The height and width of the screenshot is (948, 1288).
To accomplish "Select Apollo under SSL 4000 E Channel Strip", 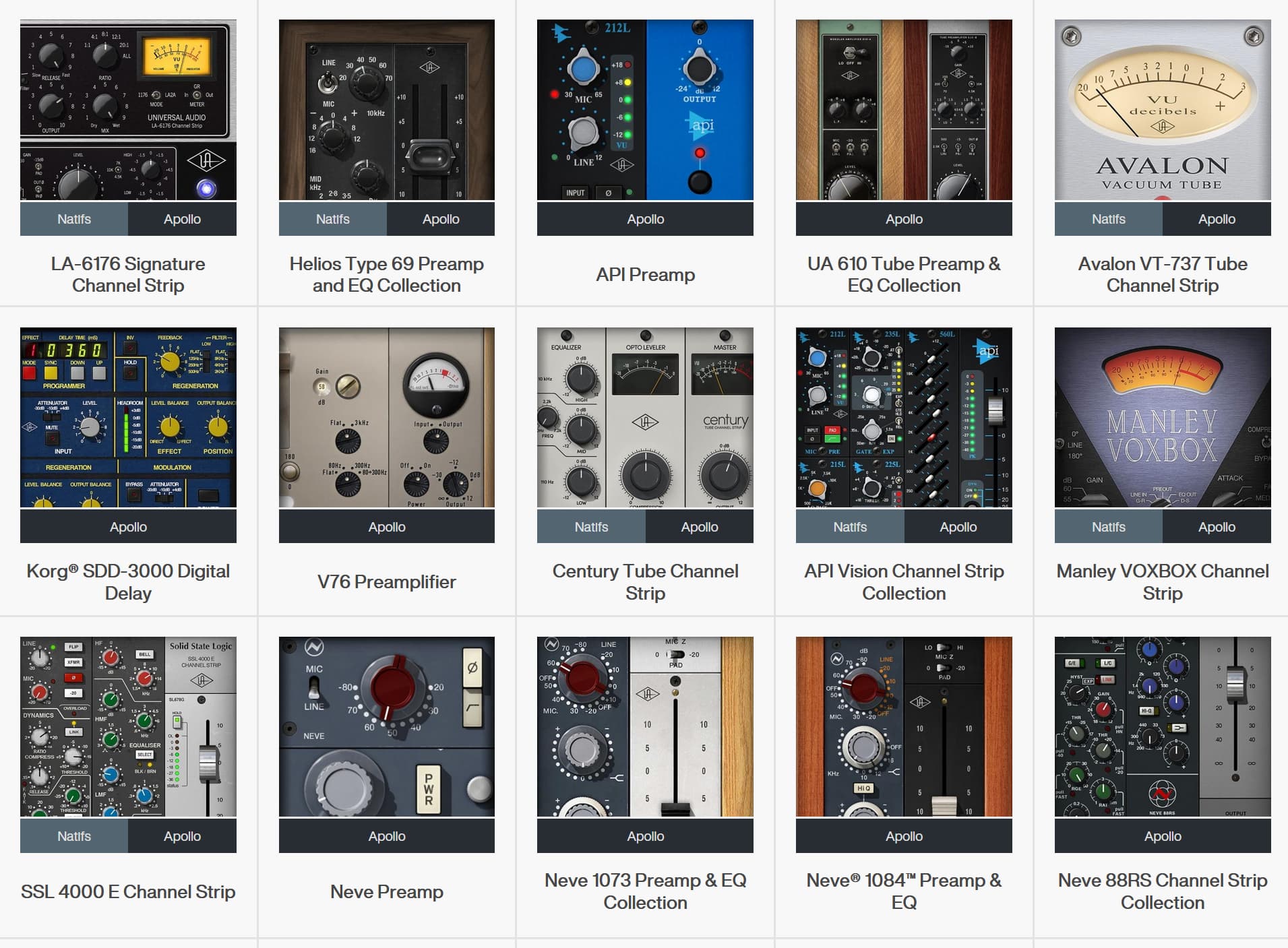I will coord(182,836).
